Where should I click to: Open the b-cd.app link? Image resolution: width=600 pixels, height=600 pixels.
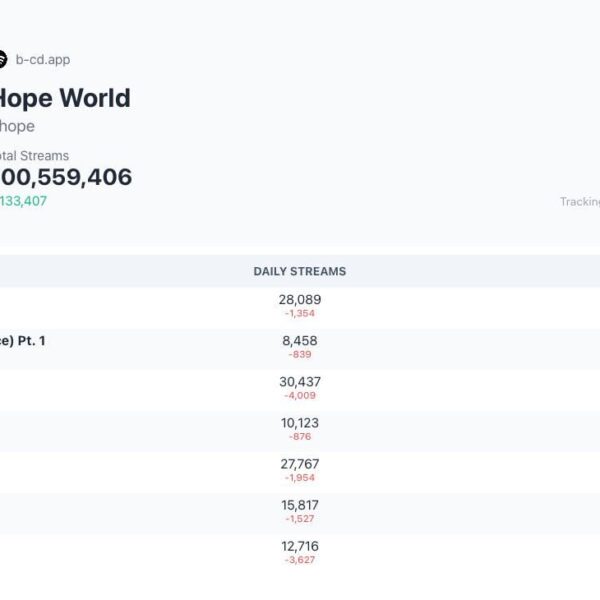43,60
